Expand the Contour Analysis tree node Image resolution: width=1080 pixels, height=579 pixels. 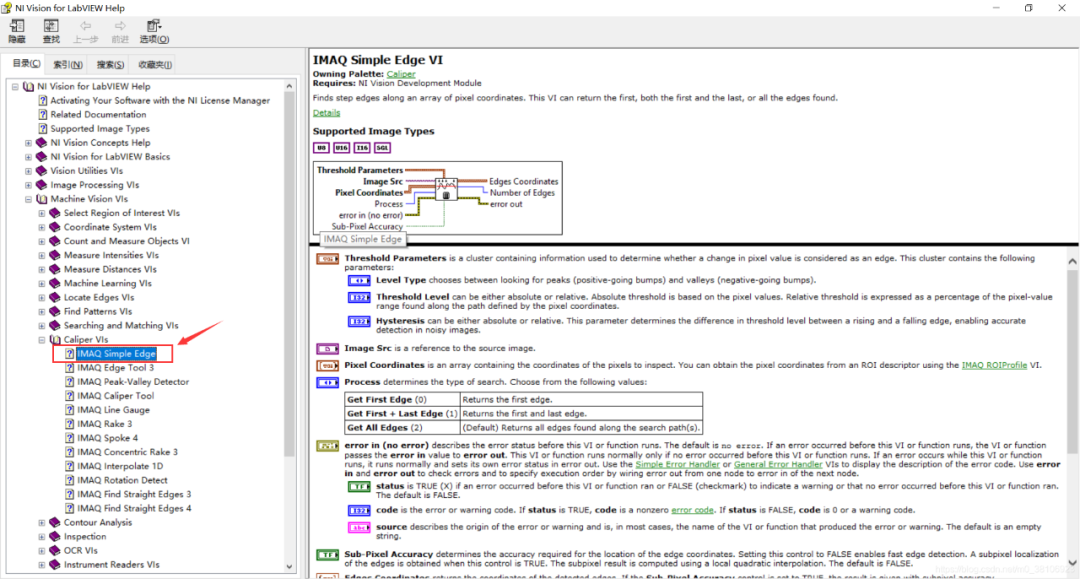(x=40, y=522)
